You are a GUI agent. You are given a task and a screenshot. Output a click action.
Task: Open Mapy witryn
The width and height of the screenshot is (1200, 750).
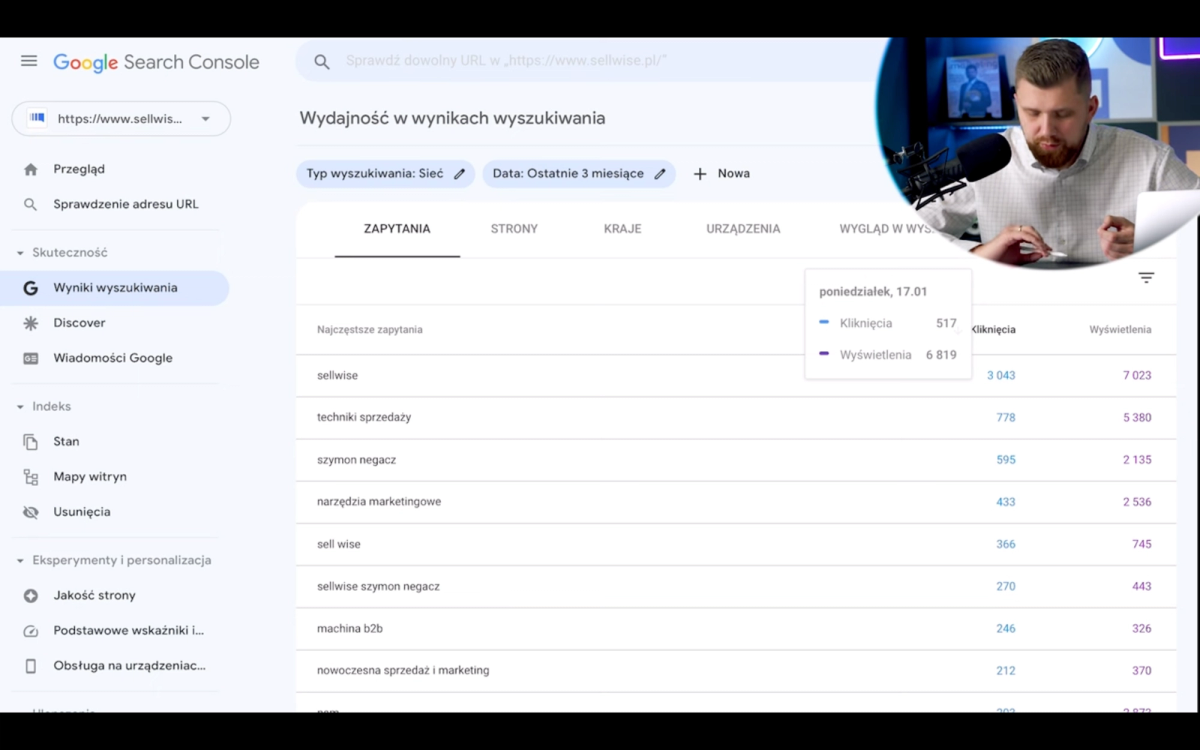click(90, 477)
